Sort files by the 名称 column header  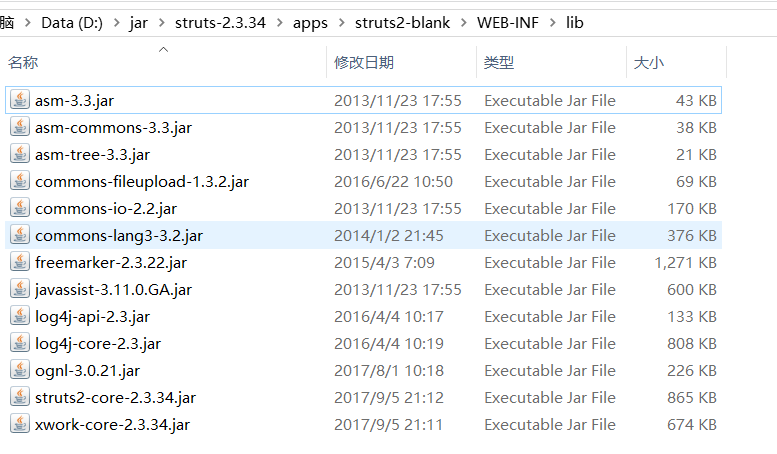[x=23, y=63]
